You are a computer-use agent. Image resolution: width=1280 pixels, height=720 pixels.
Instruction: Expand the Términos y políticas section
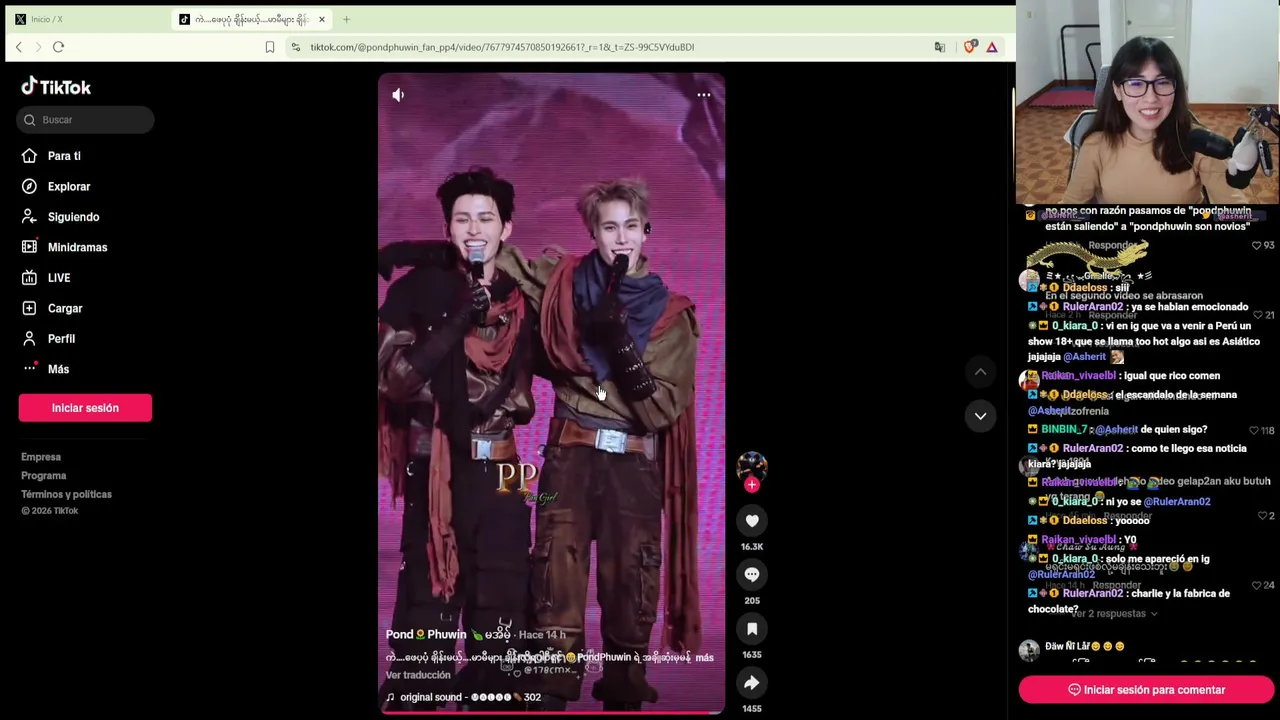[66, 494]
